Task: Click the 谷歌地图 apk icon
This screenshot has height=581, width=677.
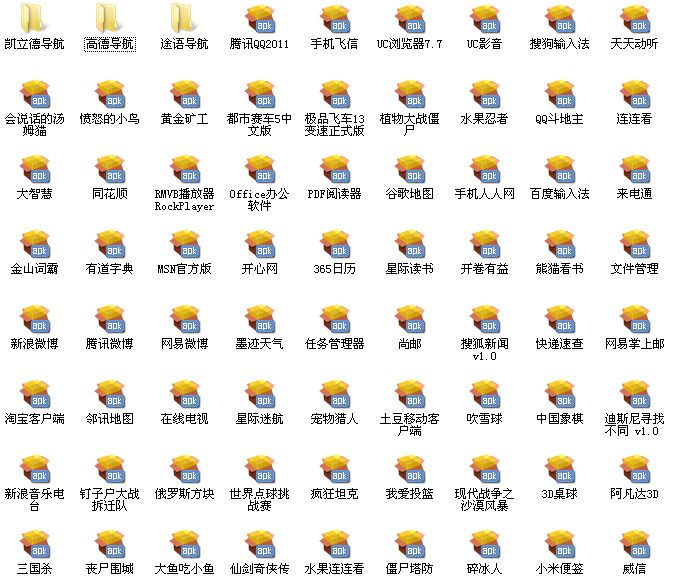Action: (x=410, y=169)
